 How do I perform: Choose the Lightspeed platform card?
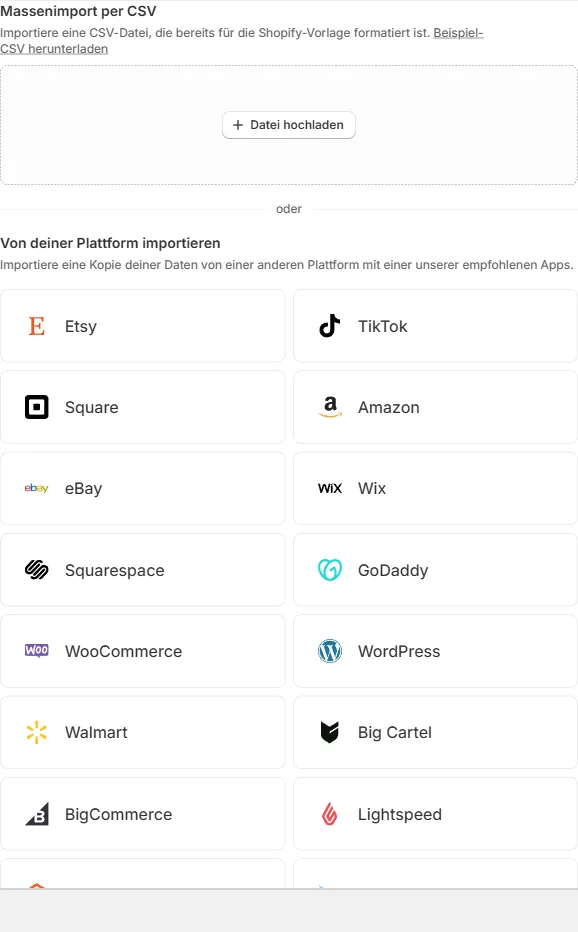pyautogui.click(x=435, y=814)
